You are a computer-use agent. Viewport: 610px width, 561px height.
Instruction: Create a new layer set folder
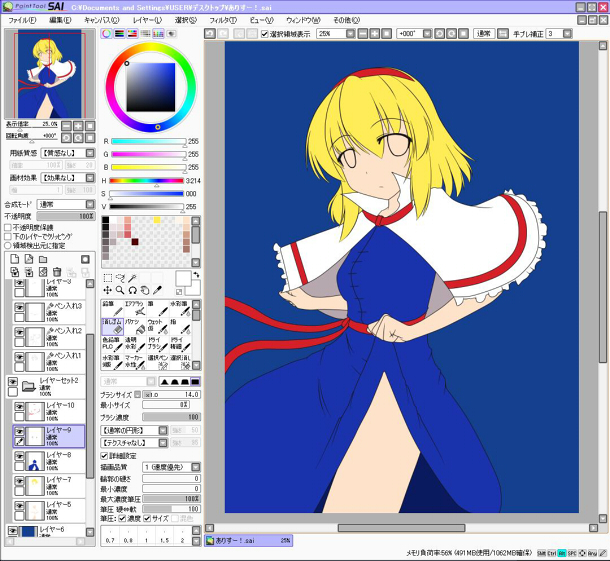point(43,259)
